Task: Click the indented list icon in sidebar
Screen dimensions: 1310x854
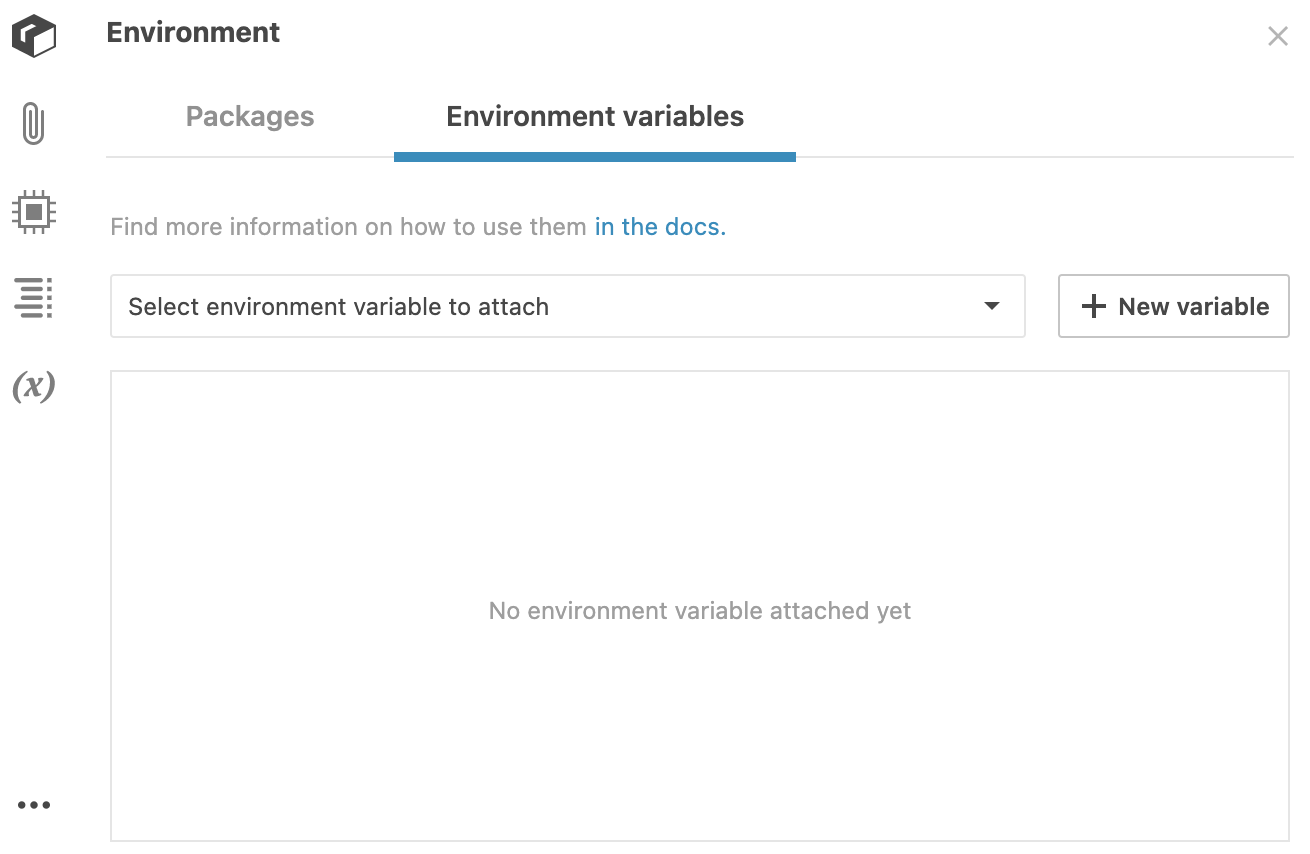Action: (x=34, y=298)
